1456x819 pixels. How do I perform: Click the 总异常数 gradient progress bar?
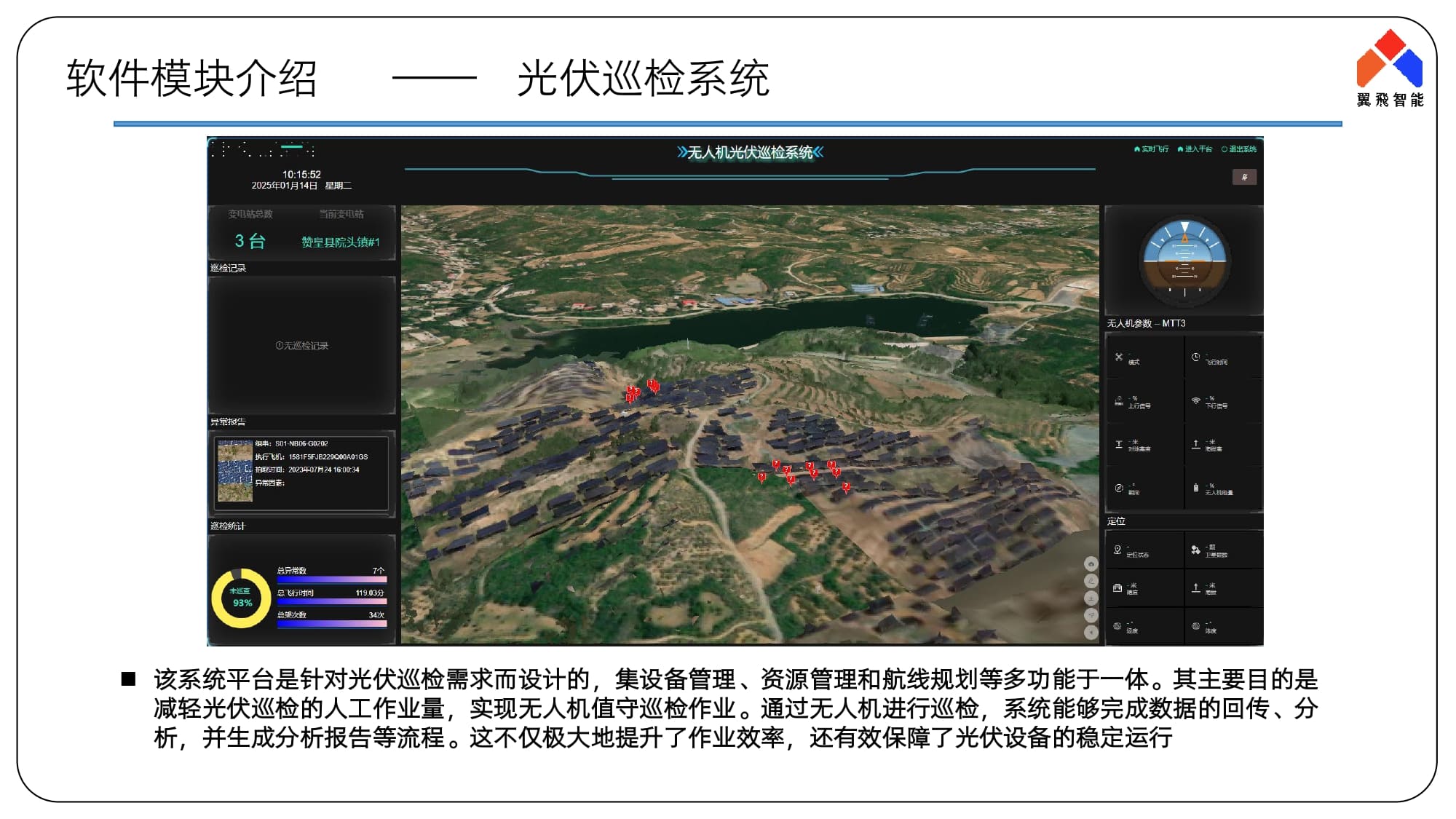coord(331,579)
